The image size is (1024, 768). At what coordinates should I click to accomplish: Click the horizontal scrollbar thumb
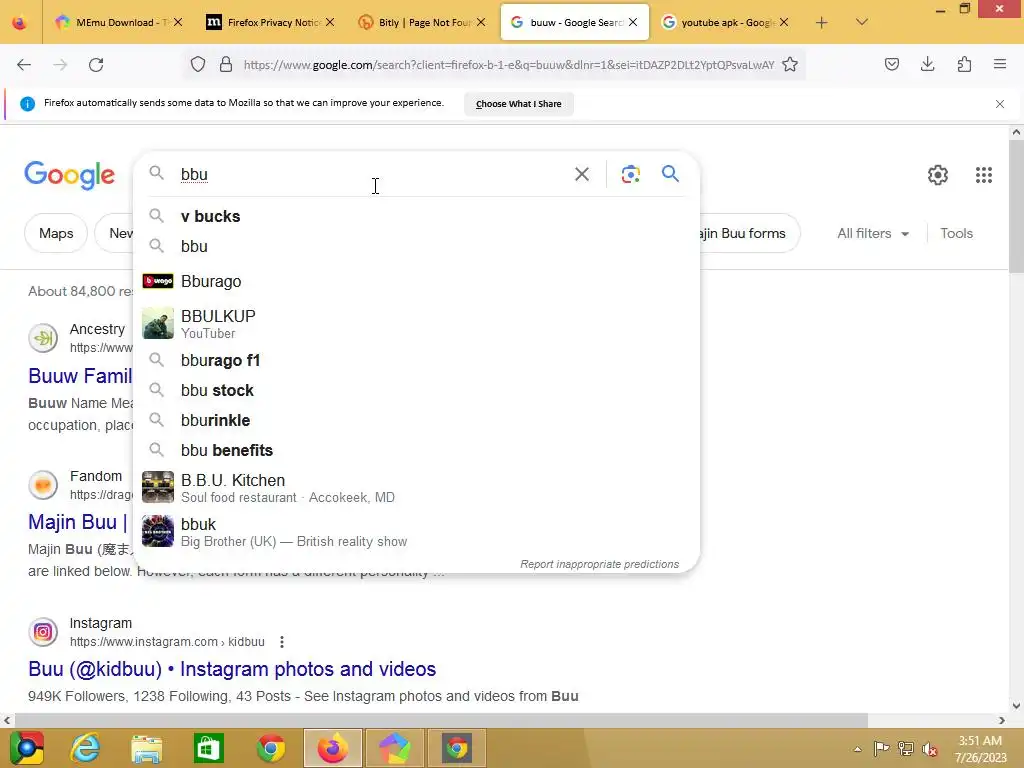[441, 720]
